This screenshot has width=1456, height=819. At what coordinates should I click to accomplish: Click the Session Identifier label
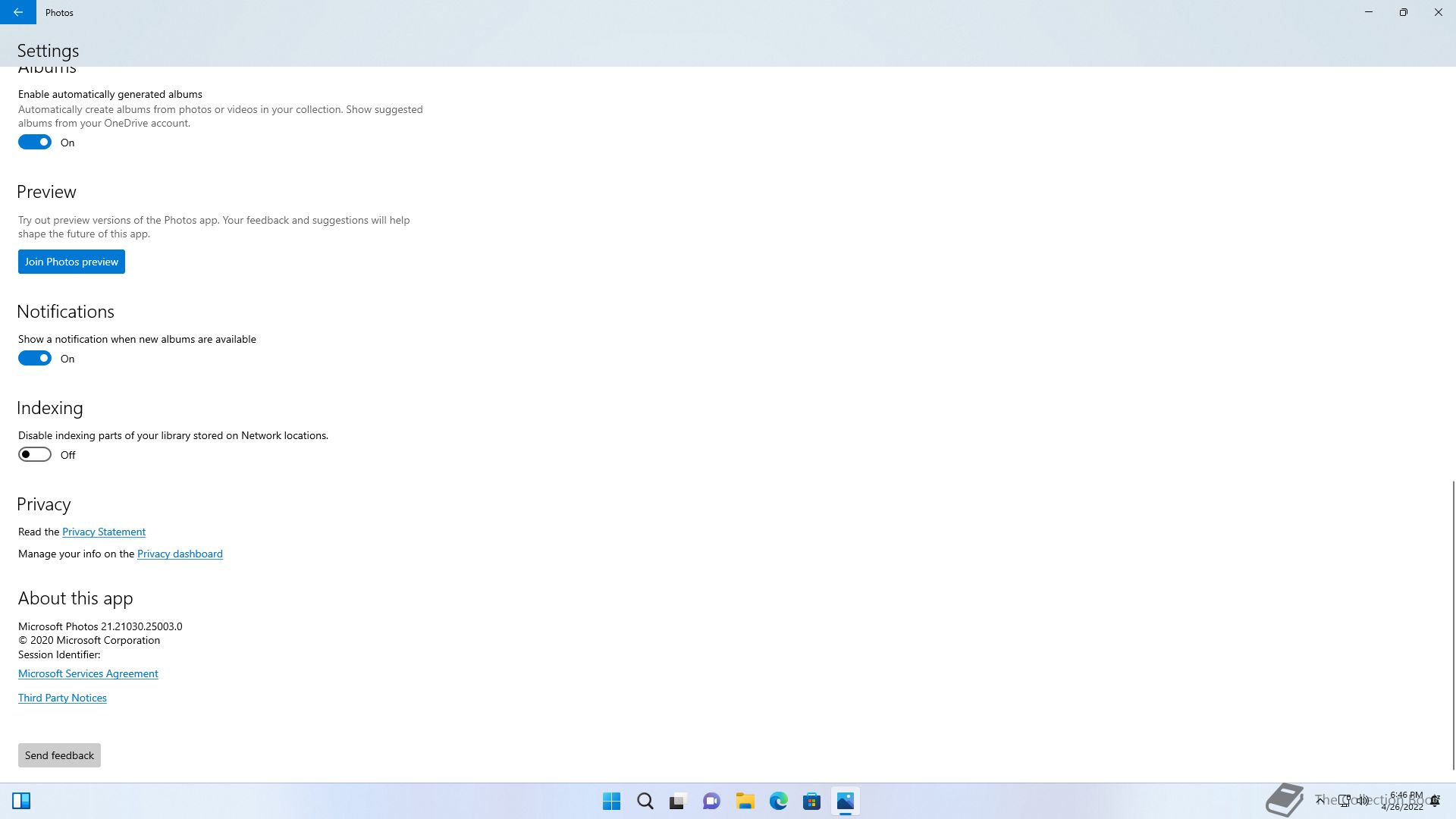coord(59,654)
